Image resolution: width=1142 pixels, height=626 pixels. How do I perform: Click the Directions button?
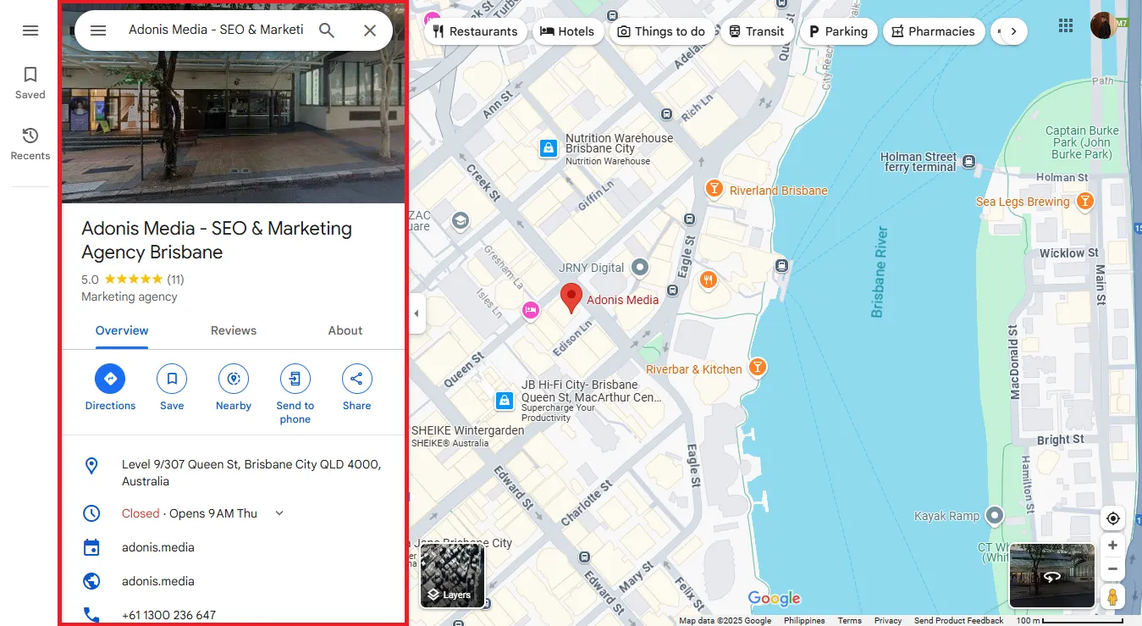[110, 388]
